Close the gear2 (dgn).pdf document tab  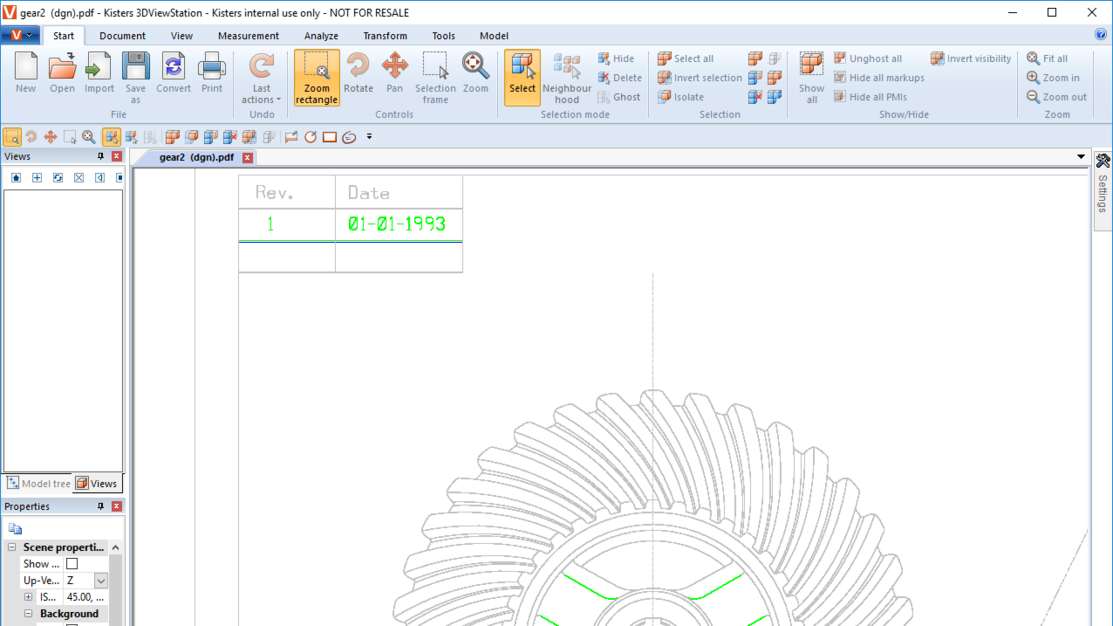click(x=248, y=158)
